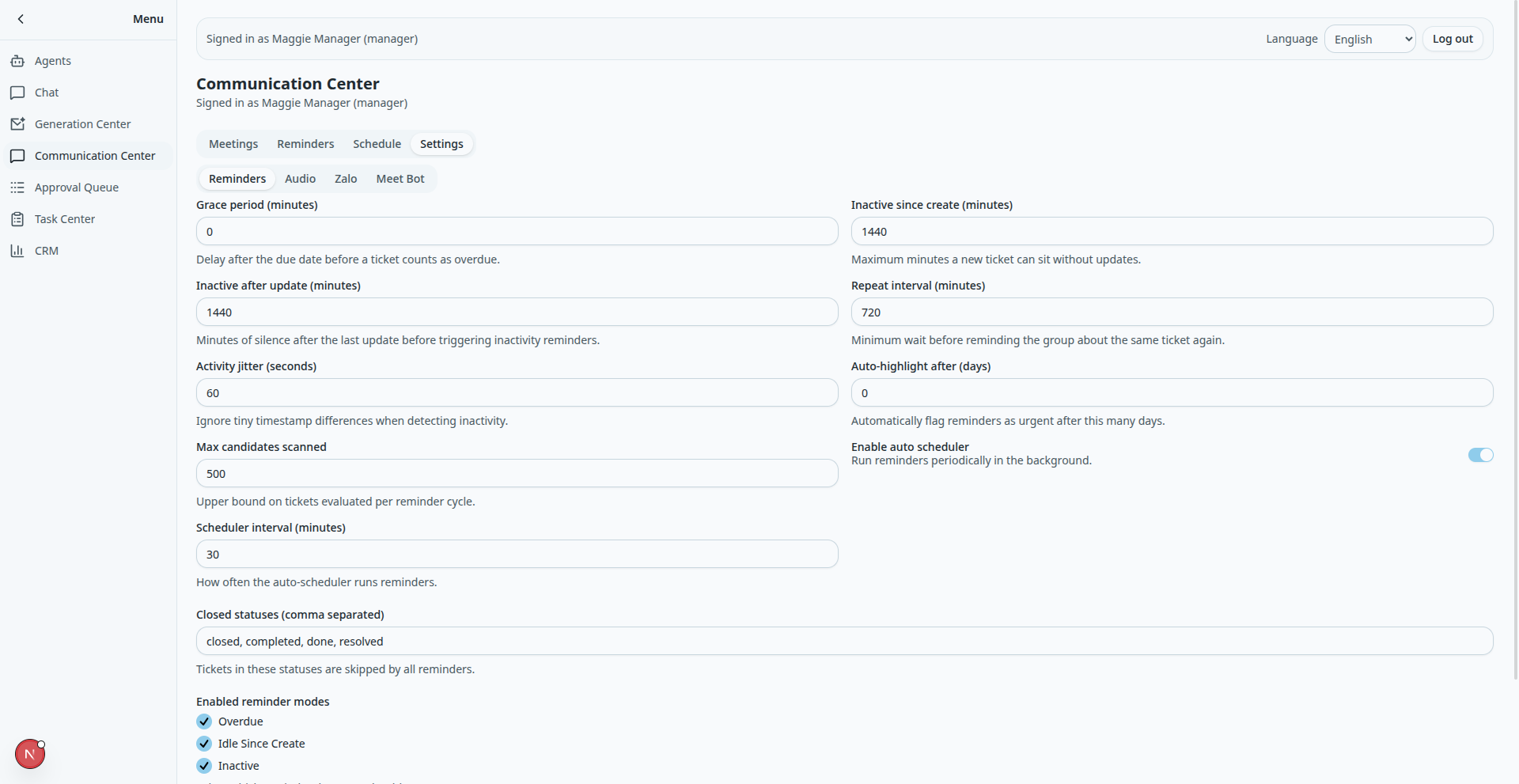This screenshot has width=1519, height=784.
Task: Click the Log out button
Action: point(1453,39)
